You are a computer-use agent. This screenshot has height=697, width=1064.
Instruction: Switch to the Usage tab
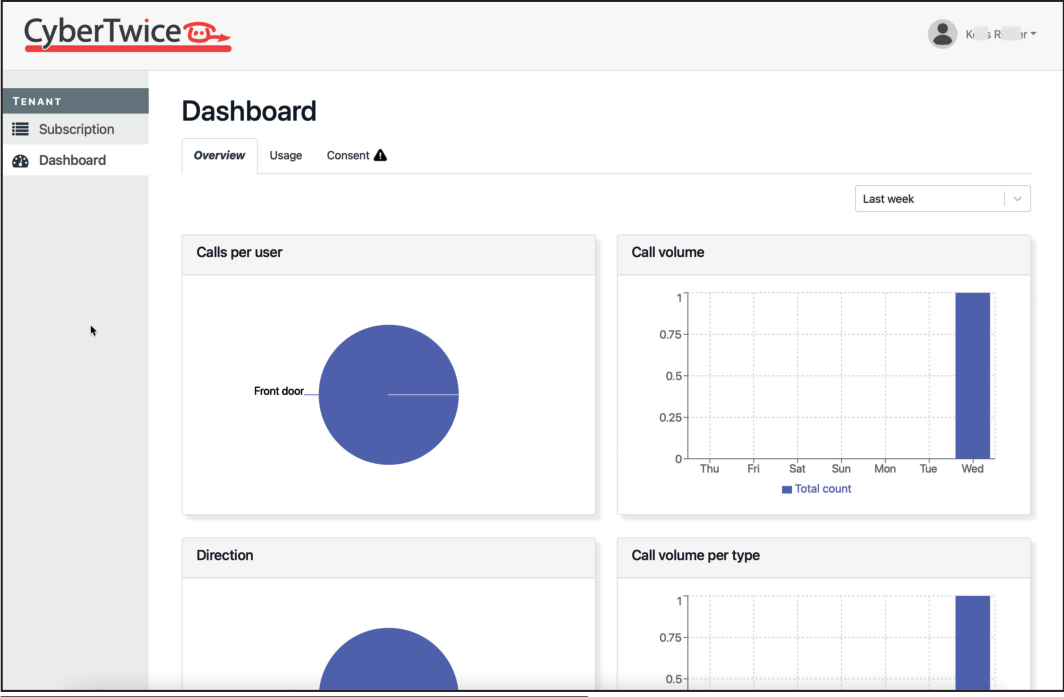tap(286, 155)
